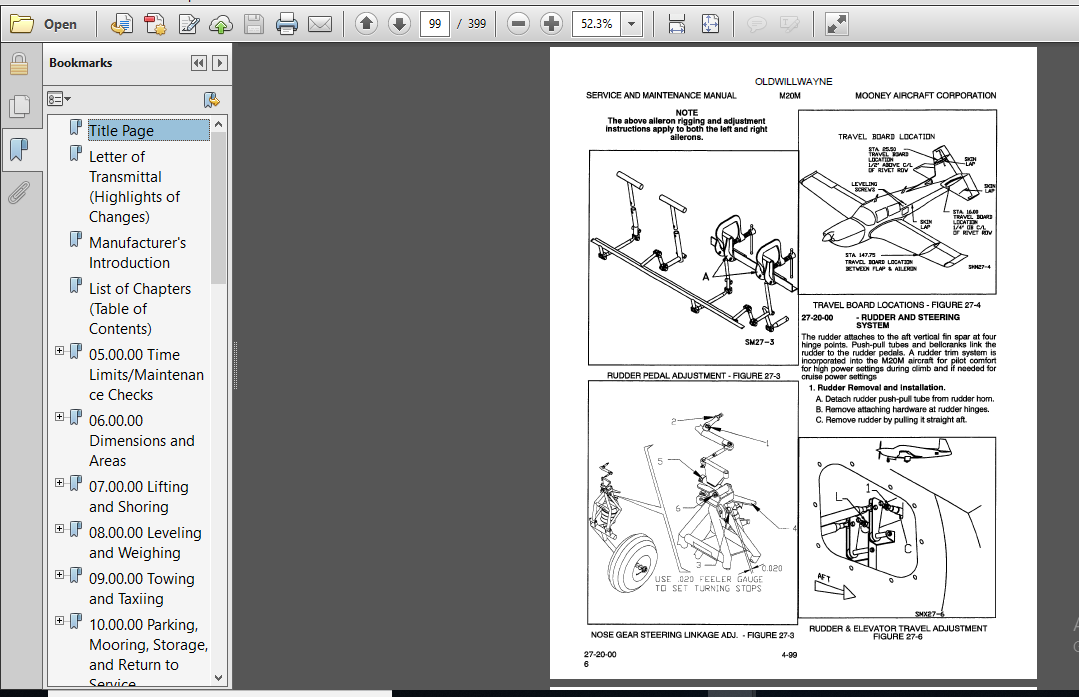Open the attachments paperclip panel icon
Viewport: 1079px width, 697px height.
point(19,192)
